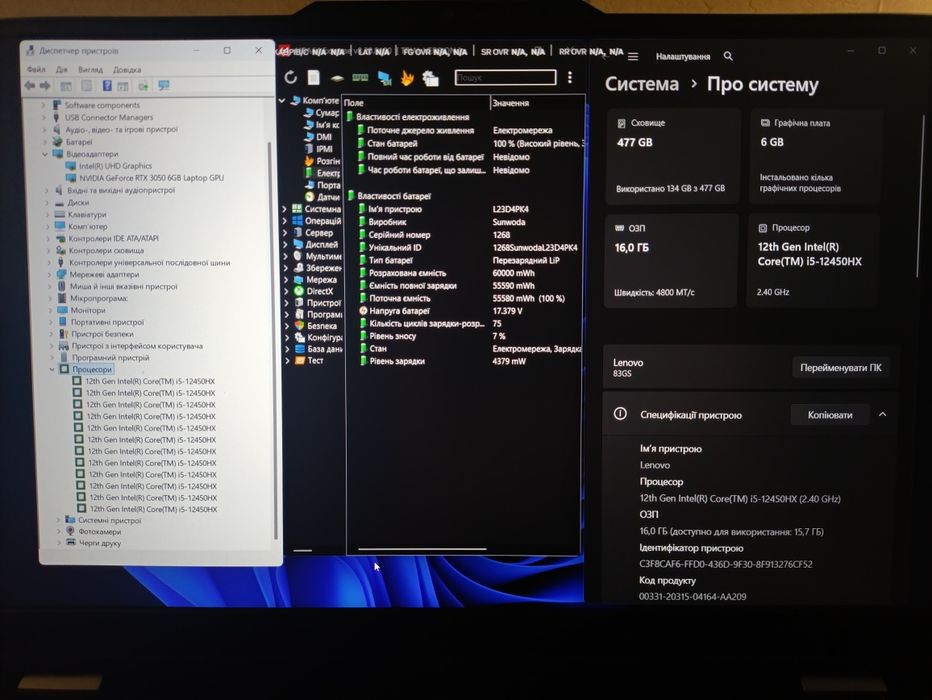Go back to Система via the breadcrumb
The width and height of the screenshot is (932, 700).
pos(642,84)
